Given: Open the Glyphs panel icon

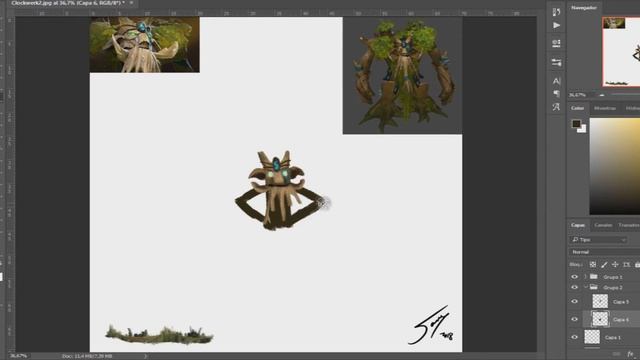Looking at the screenshot, I should [556, 107].
